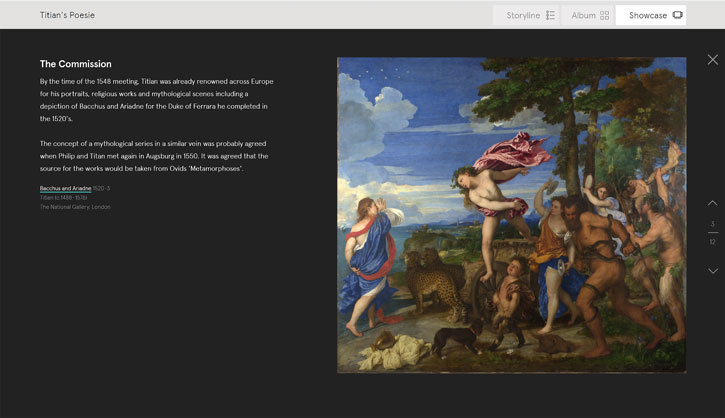Click the paragraph starting 'By the time of the 1548'
The image size is (725, 418).
(x=156, y=100)
